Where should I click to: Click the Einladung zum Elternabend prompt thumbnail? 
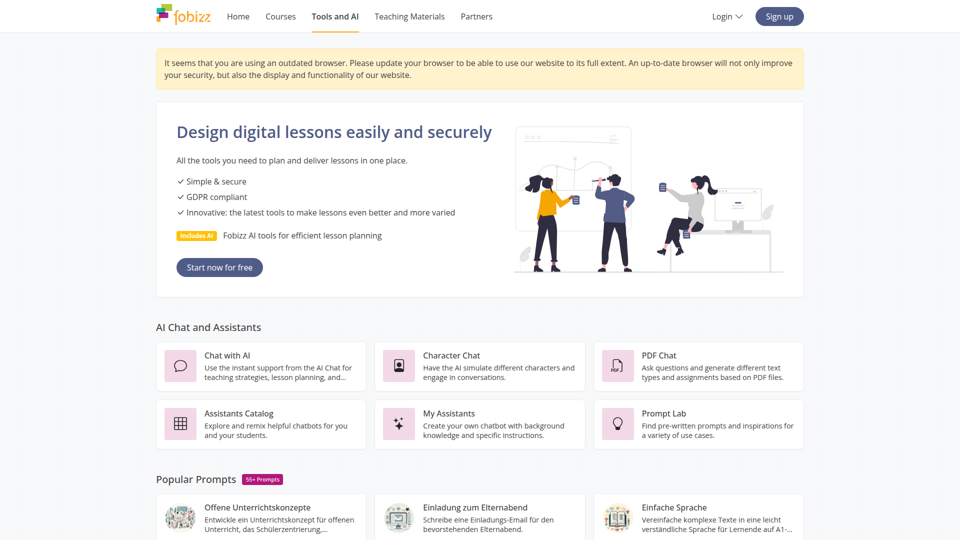point(399,518)
